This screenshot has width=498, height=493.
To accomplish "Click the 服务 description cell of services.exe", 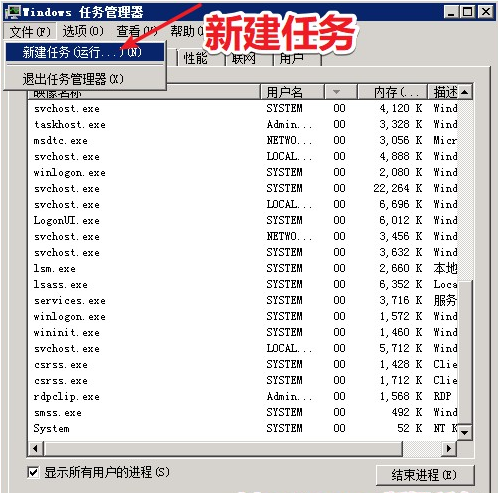I will 445,300.
